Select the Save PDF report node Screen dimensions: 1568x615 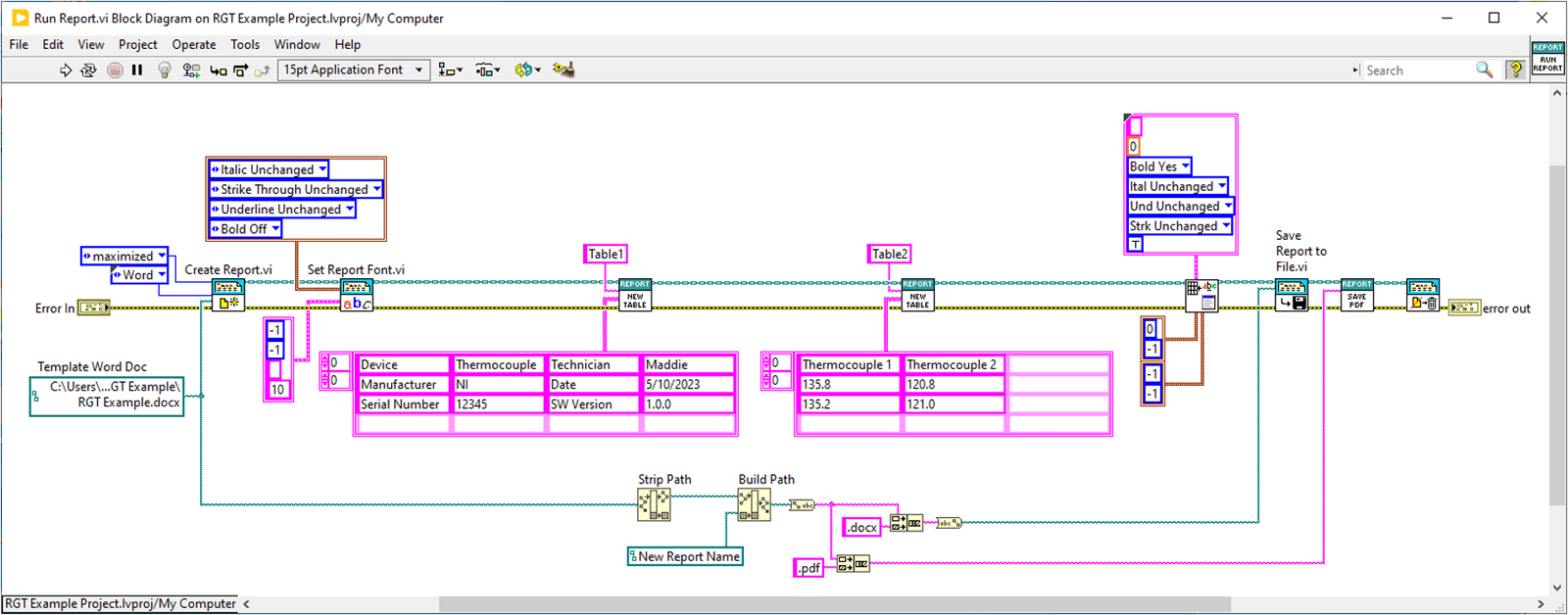pyautogui.click(x=1356, y=295)
